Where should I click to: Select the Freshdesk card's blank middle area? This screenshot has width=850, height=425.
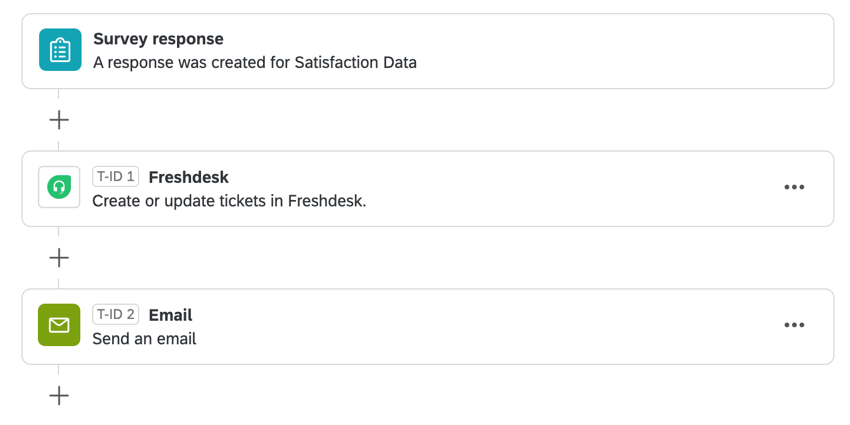point(560,188)
